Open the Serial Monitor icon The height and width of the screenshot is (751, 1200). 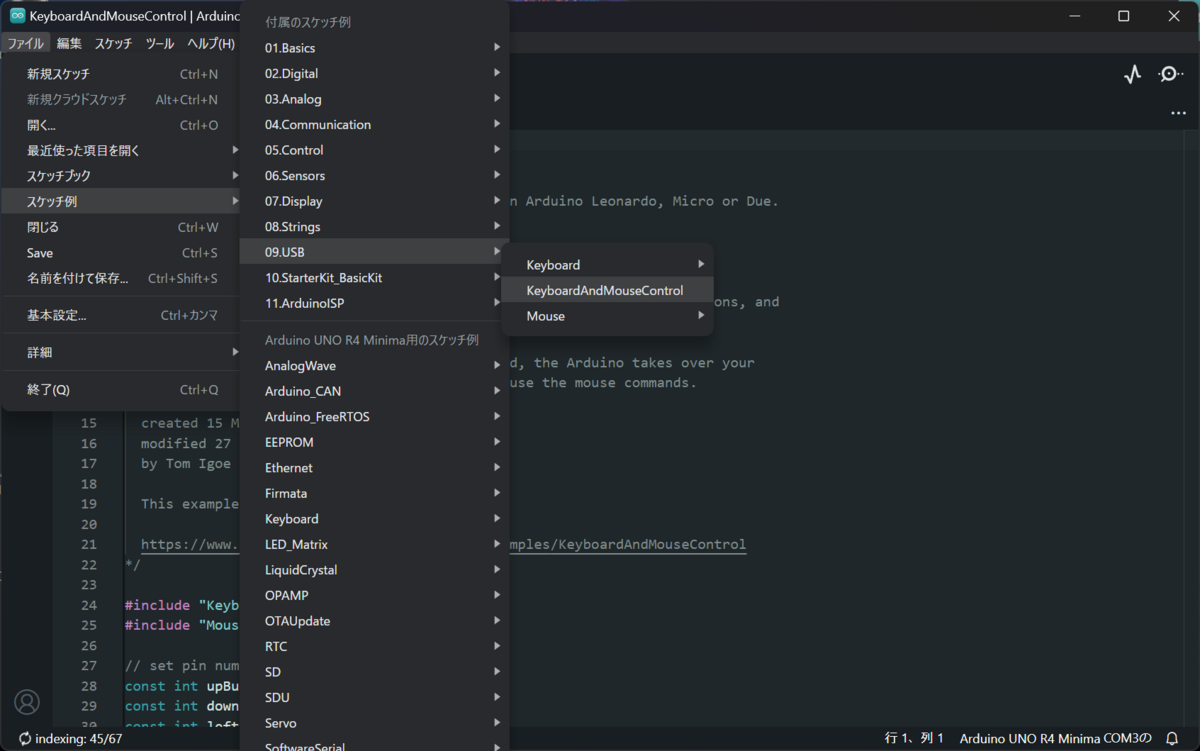(1170, 74)
